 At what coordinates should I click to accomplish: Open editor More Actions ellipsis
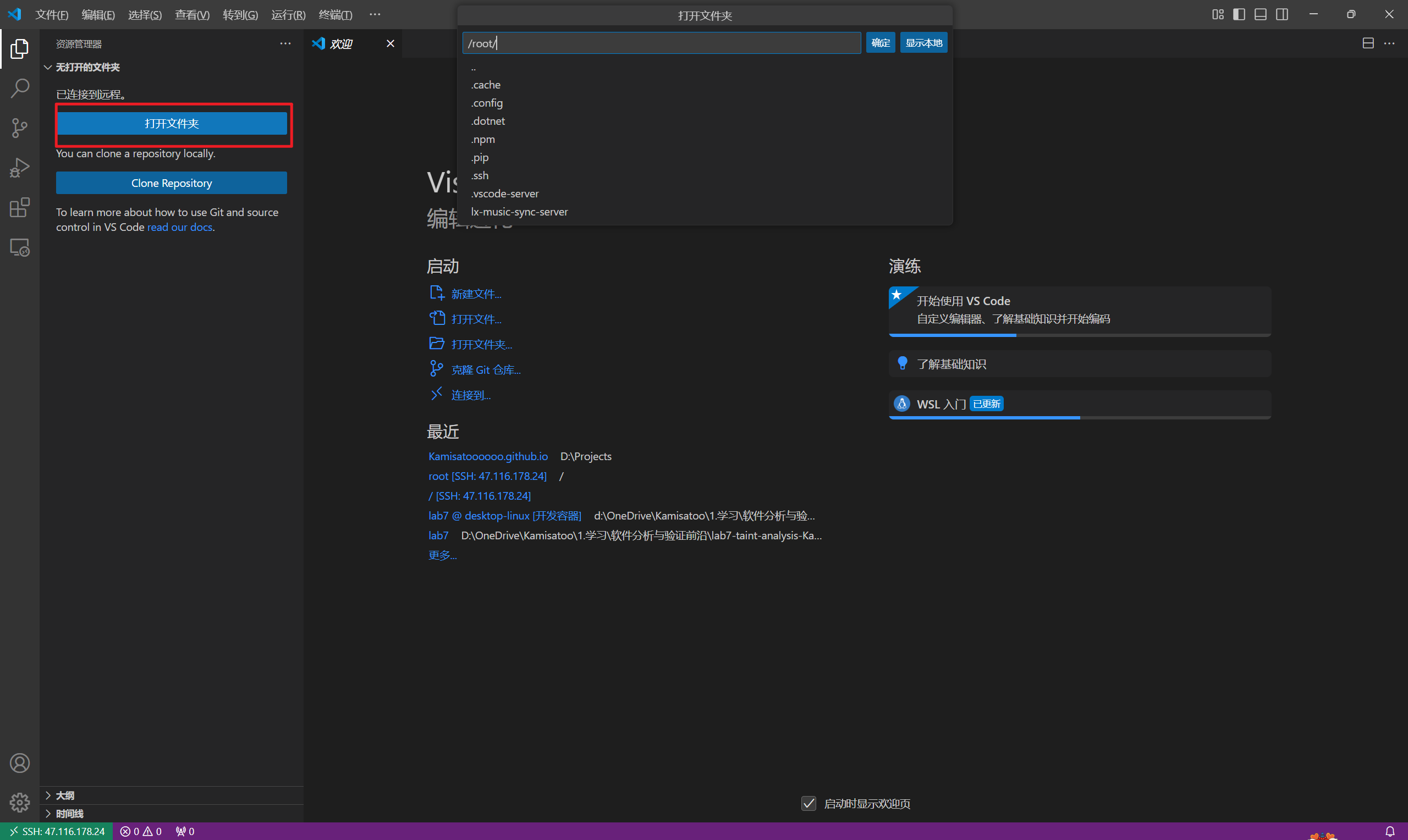point(1389,43)
